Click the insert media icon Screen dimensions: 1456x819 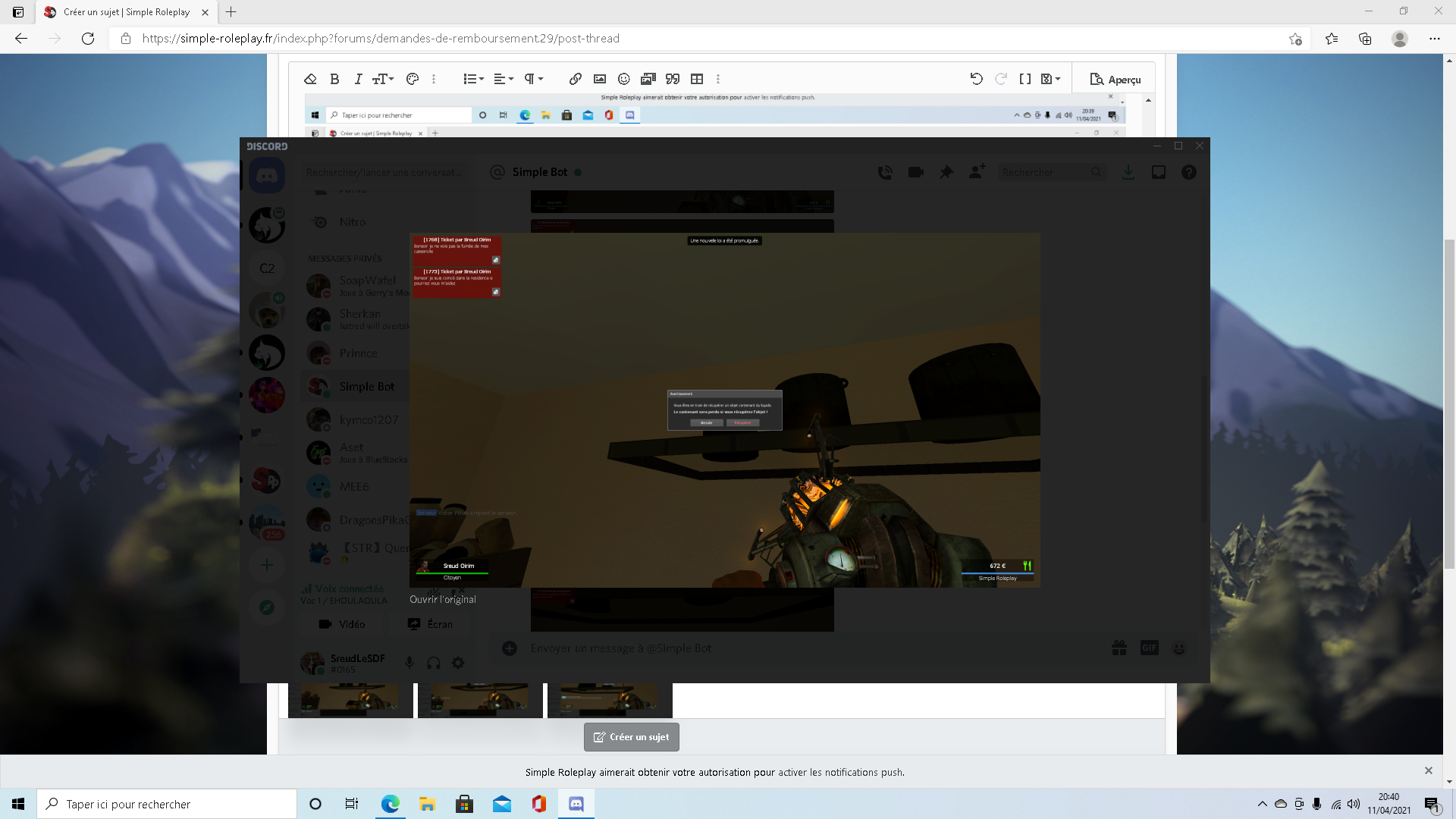(648, 79)
